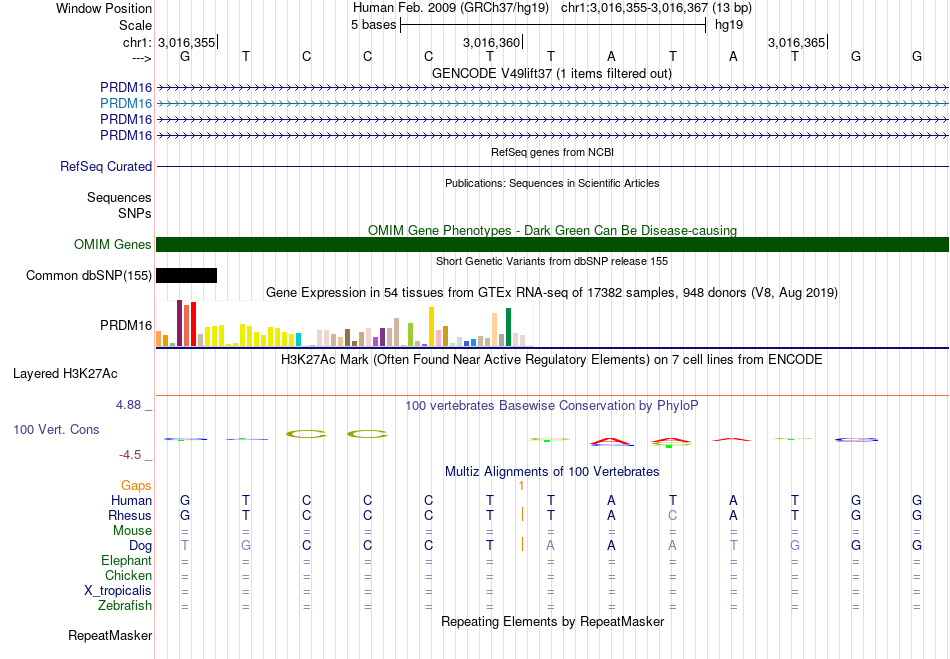This screenshot has width=950, height=659.
Task: Open the RefSeq Curated track label
Action: pyautogui.click(x=105, y=167)
